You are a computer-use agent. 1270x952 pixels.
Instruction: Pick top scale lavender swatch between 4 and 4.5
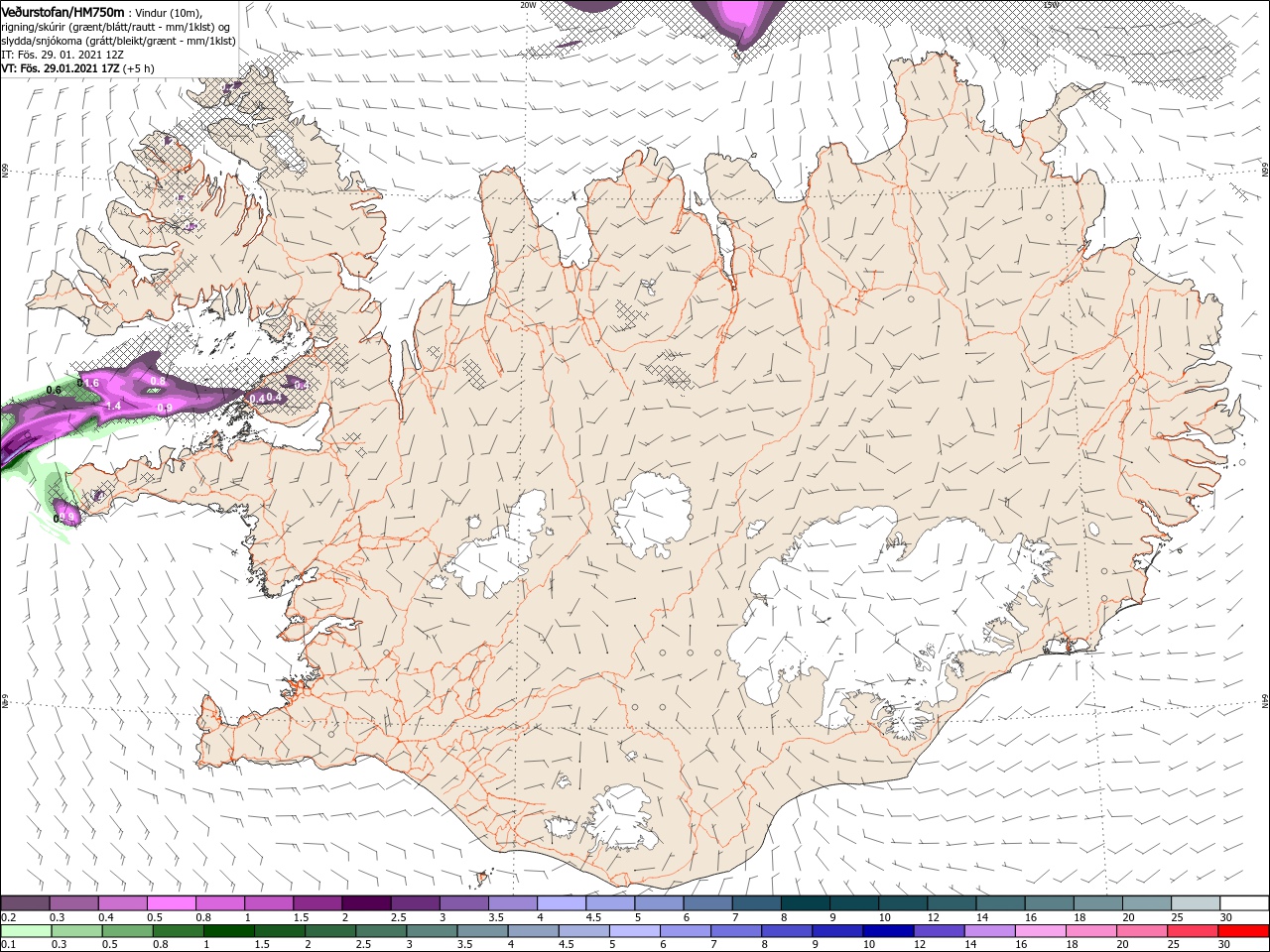click(561, 903)
